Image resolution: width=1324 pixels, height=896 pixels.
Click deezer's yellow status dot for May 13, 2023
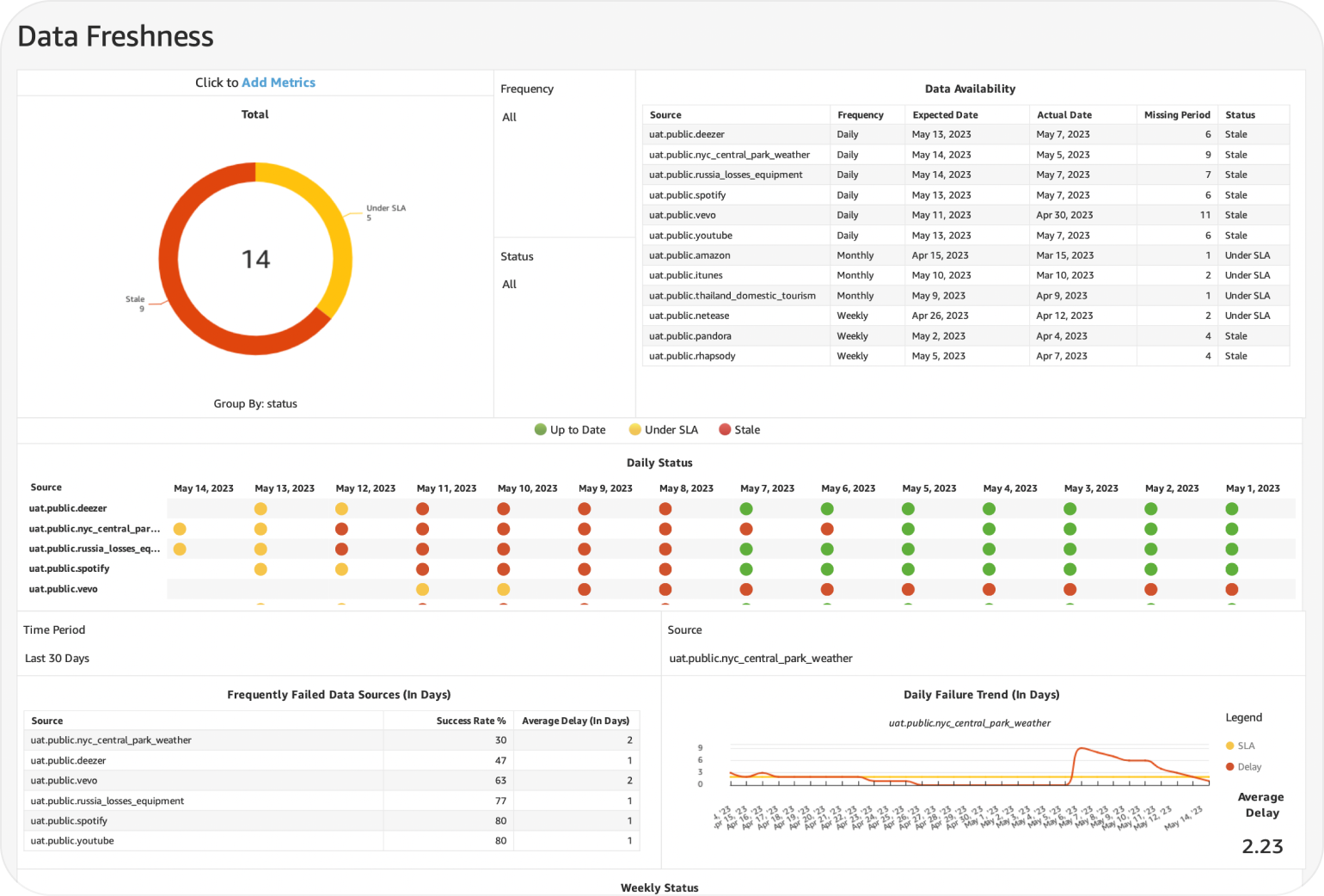click(261, 509)
